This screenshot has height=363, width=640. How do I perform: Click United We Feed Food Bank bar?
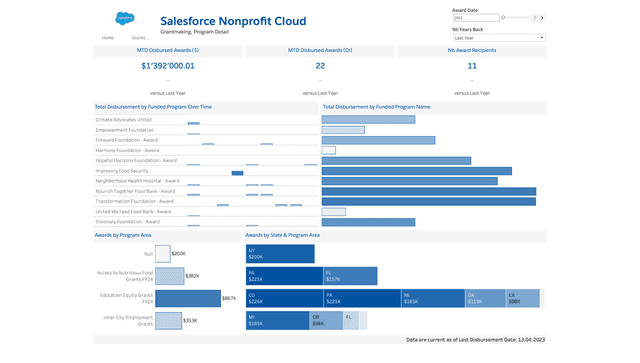(333, 212)
